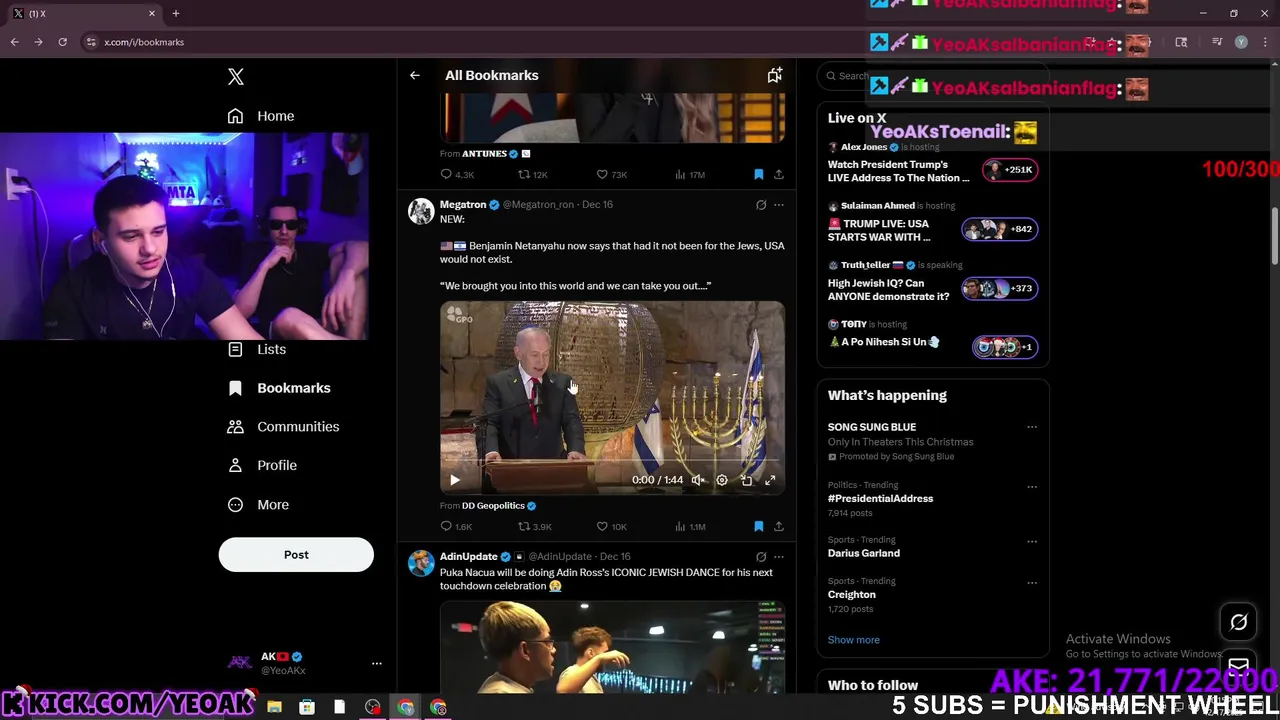
Task: Open the High Jewish IQ space
Action: pyautogui.click(x=932, y=282)
